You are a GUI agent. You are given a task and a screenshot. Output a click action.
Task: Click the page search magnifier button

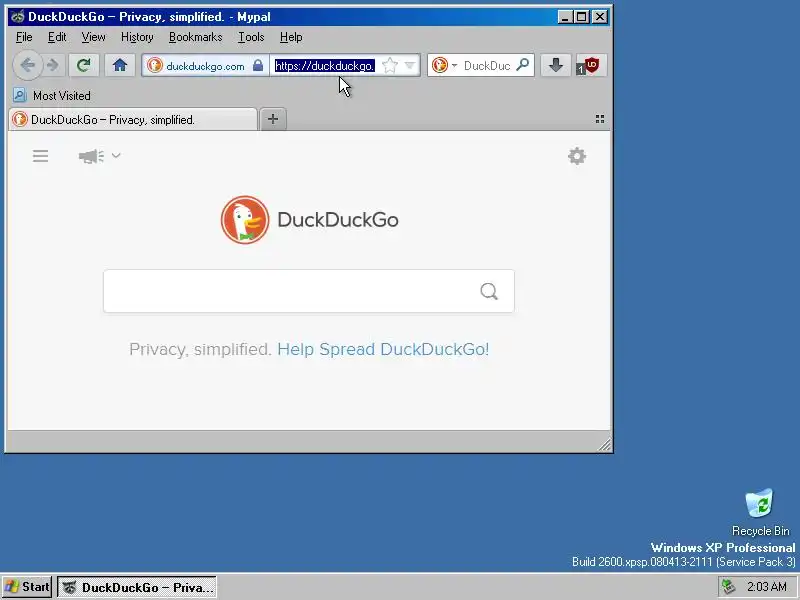click(489, 291)
